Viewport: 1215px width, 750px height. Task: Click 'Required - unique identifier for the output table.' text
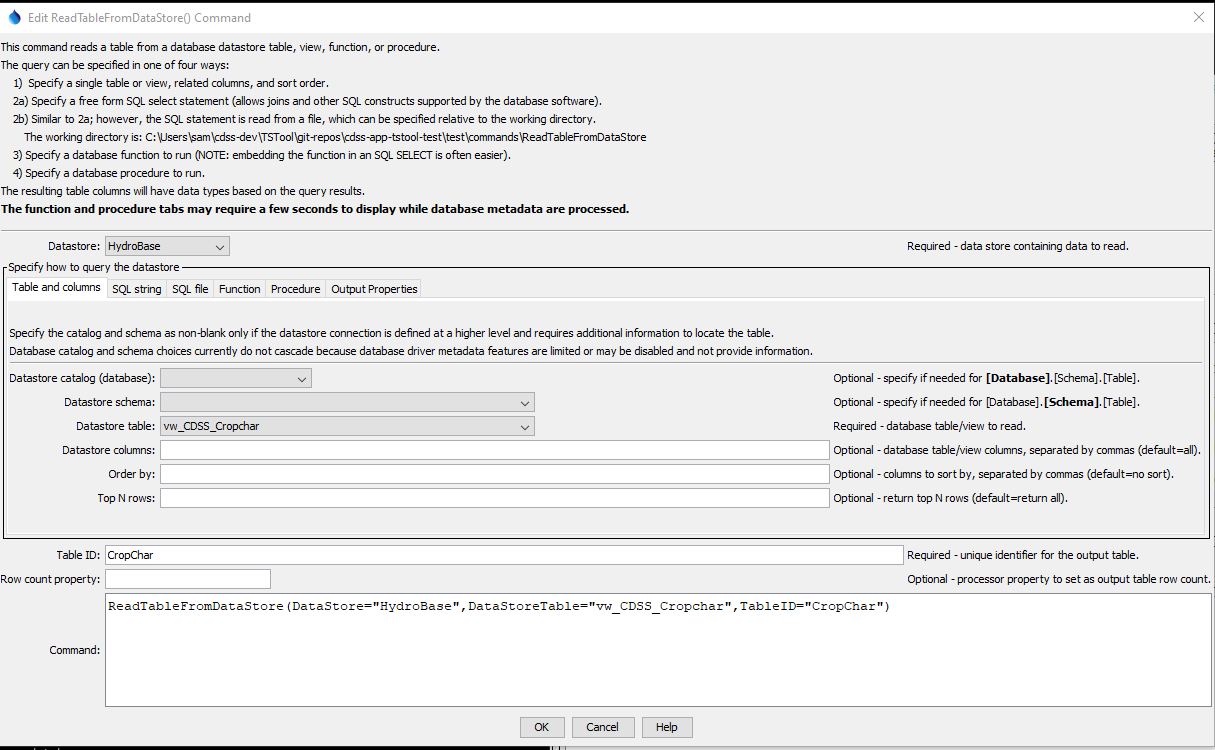1023,555
